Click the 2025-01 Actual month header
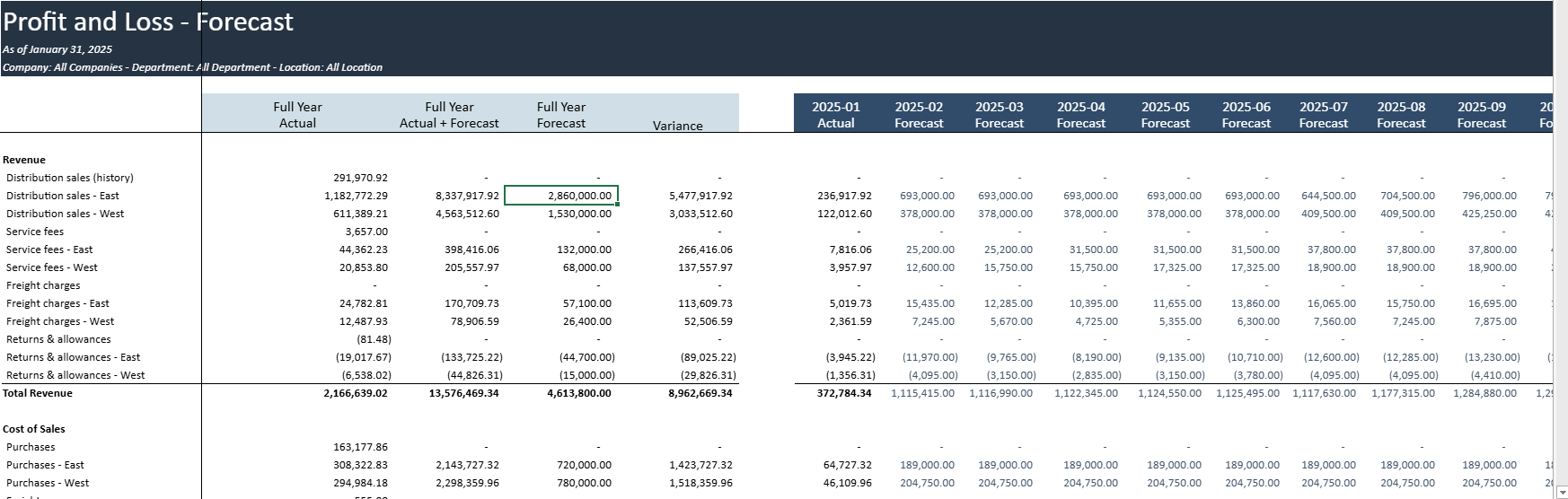 (x=835, y=115)
